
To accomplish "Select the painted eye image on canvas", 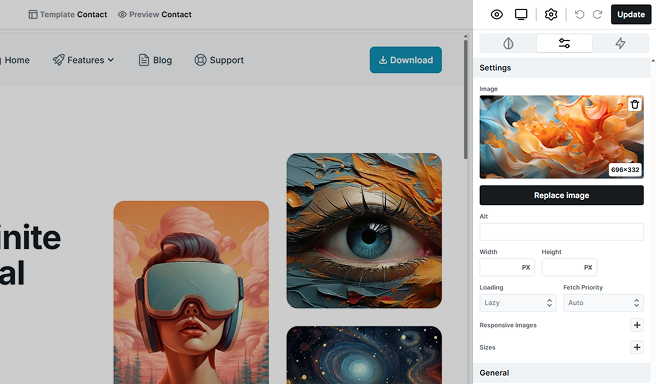I will 364,230.
